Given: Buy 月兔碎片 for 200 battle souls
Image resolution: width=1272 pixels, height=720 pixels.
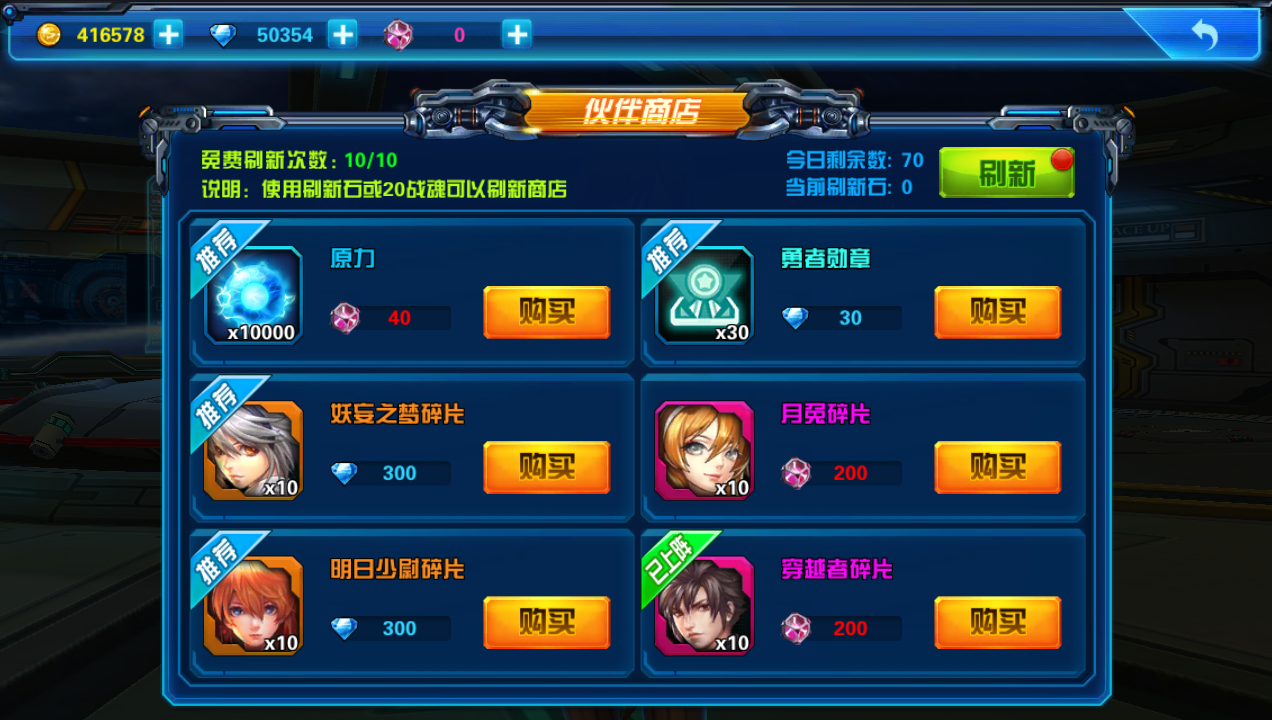Looking at the screenshot, I should click(x=998, y=467).
